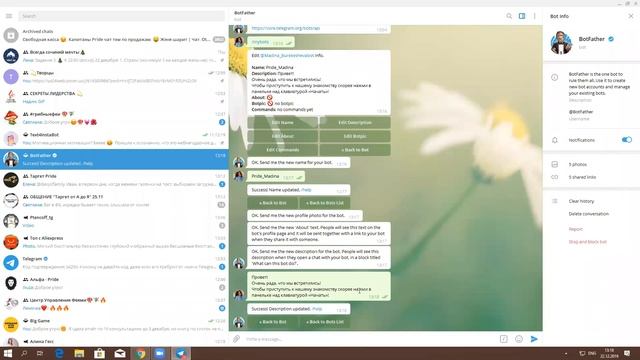Open the Telegram official chat
The width and height of the screenshot is (640, 360).
(114, 262)
